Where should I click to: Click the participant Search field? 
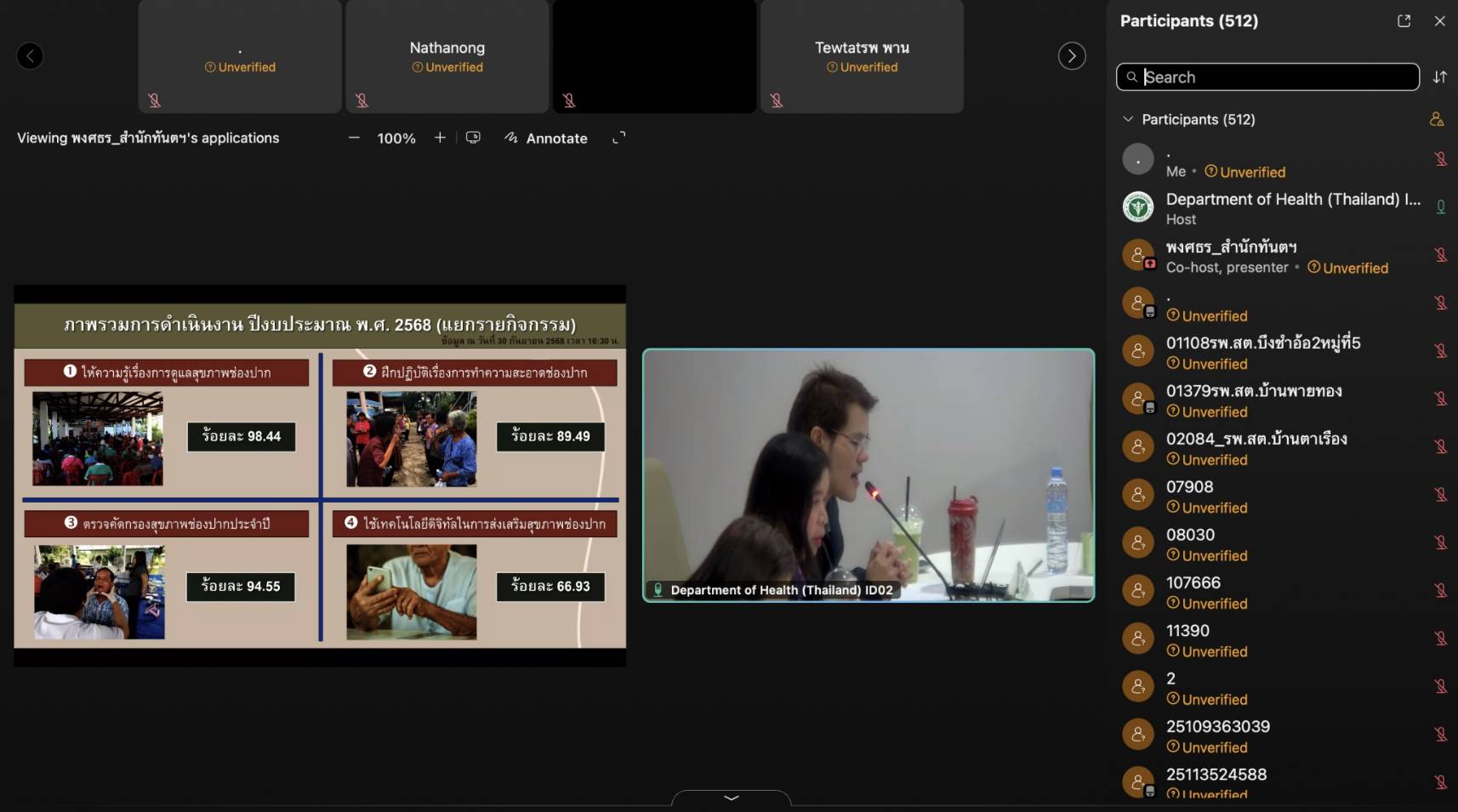tap(1276, 77)
